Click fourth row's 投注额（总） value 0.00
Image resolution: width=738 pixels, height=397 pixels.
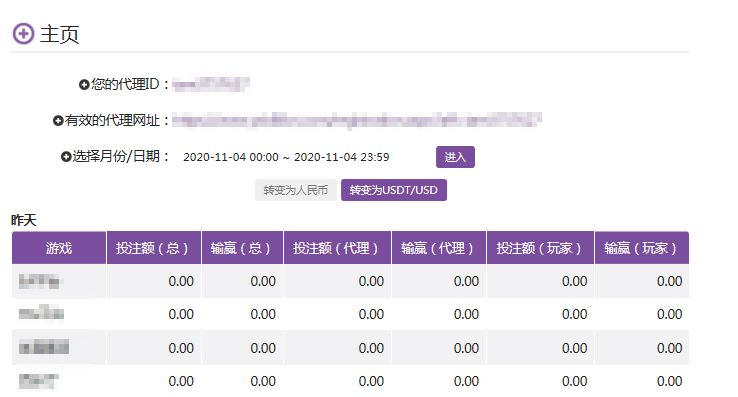click(x=181, y=381)
